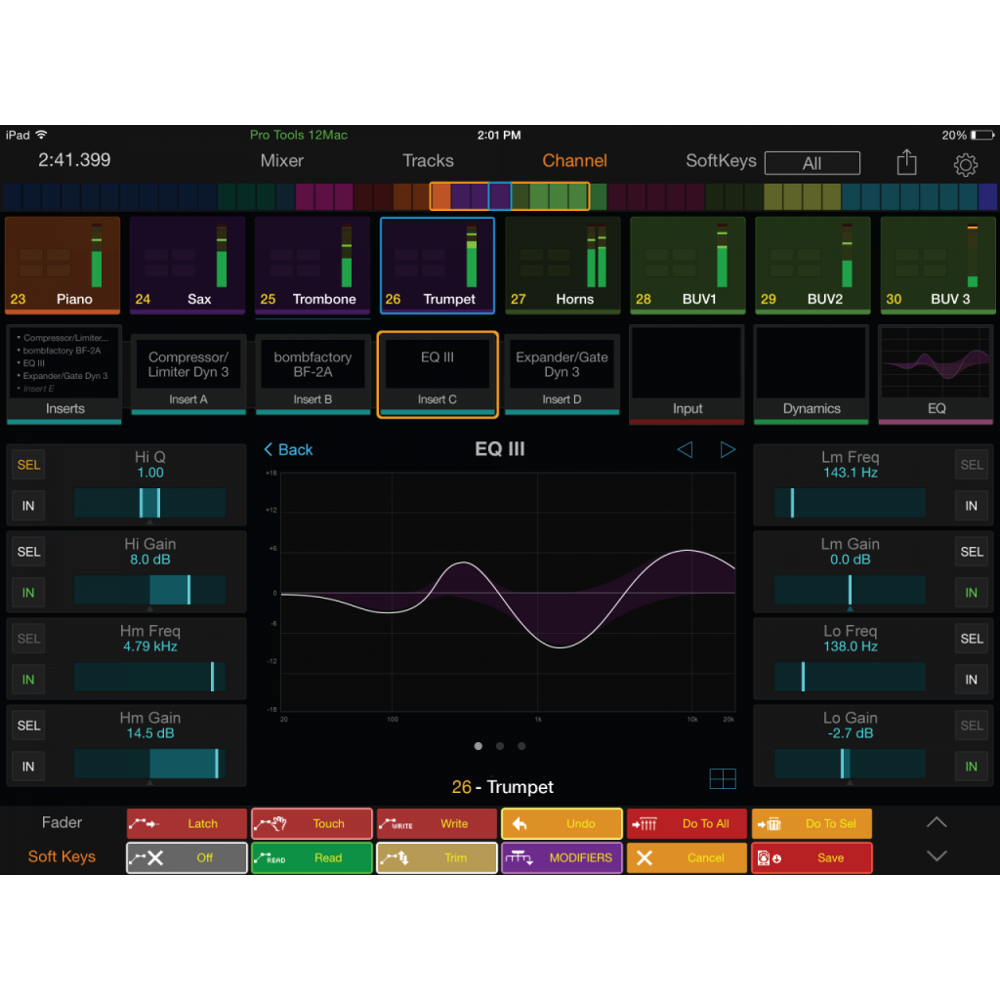Toggle IN for Hm Freq
The width and height of the screenshot is (1000, 1000).
coord(29,679)
